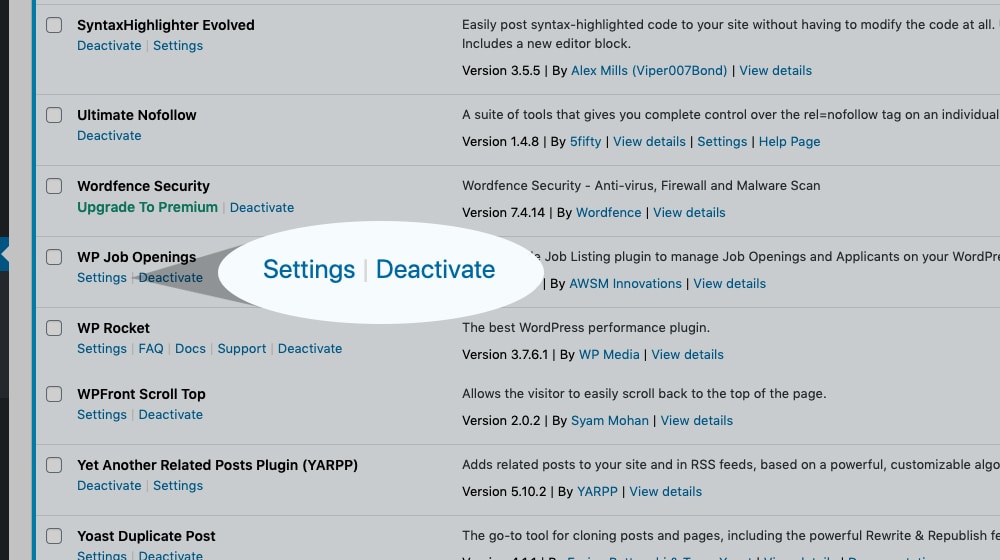1000x560 pixels.
Task: Open Settings for YARPP plugin
Action: pyautogui.click(x=178, y=485)
